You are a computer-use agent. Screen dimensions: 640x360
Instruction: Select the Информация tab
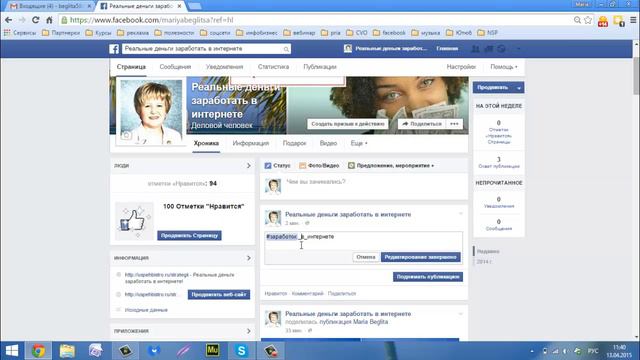click(251, 143)
